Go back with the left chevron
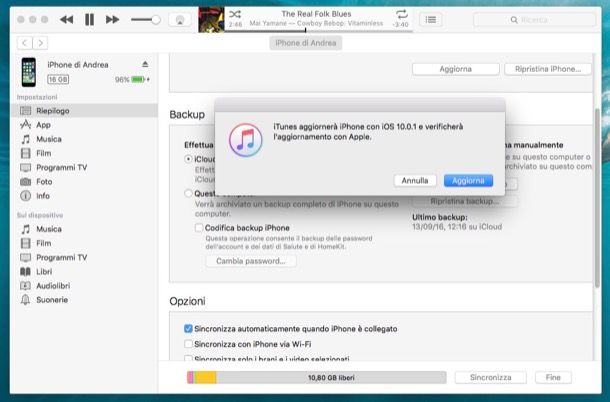This screenshot has width=610, height=402. tap(25, 43)
